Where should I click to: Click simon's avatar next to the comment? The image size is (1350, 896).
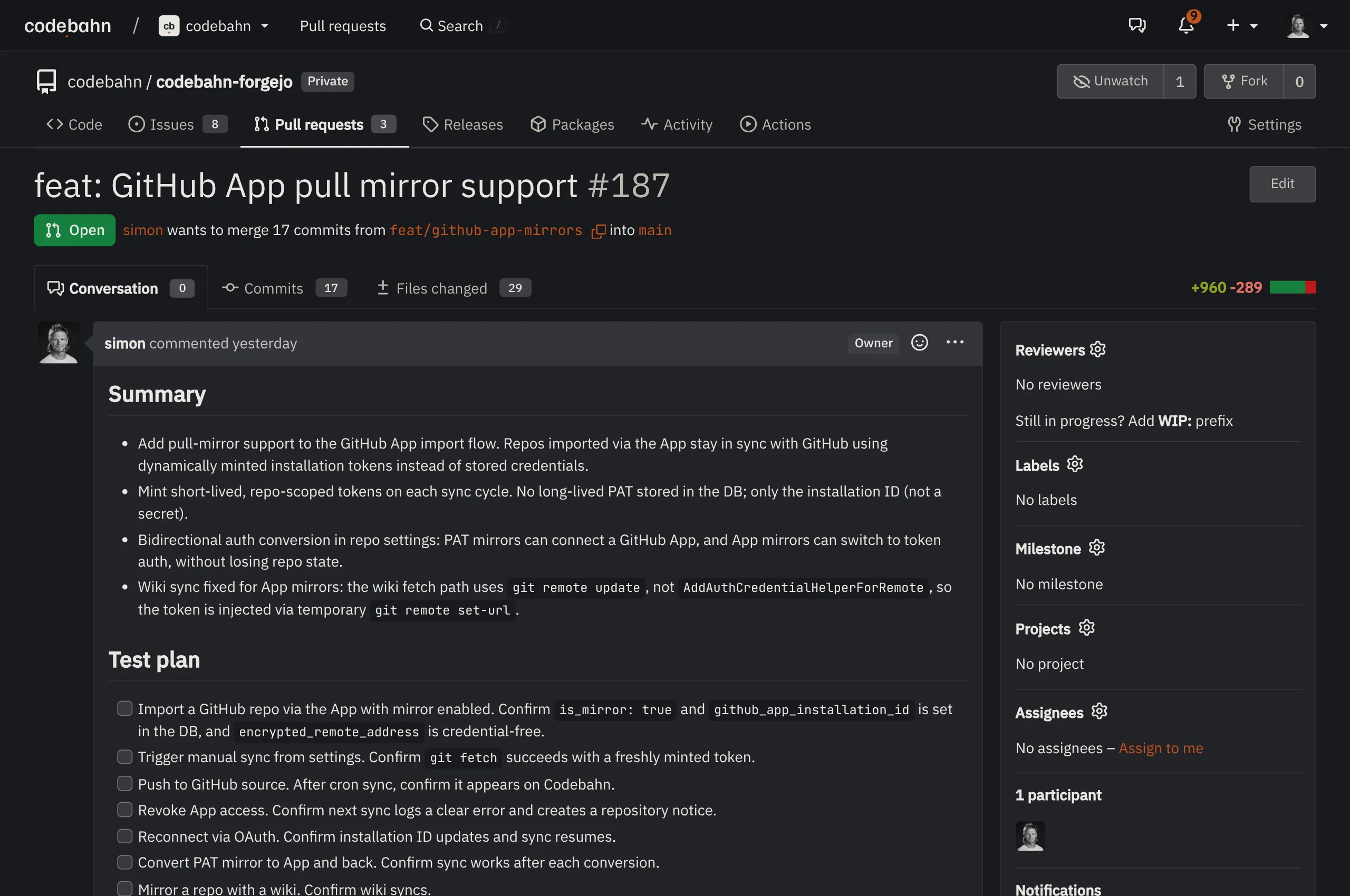tap(59, 343)
